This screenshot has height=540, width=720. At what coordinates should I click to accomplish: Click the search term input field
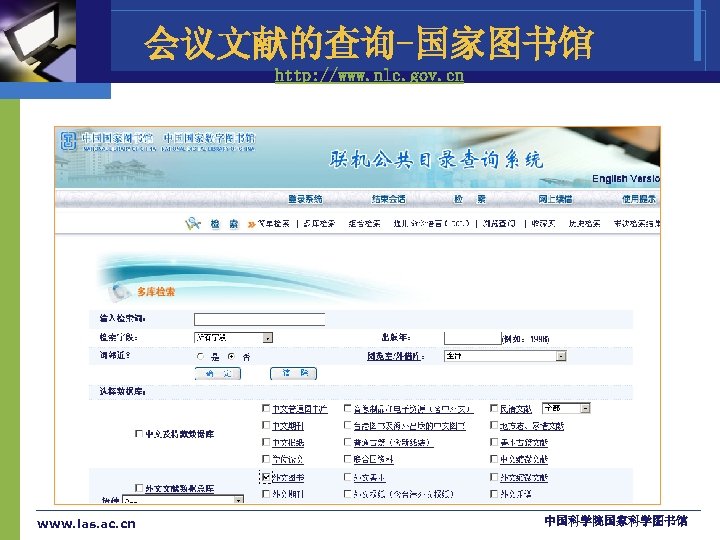[259, 319]
